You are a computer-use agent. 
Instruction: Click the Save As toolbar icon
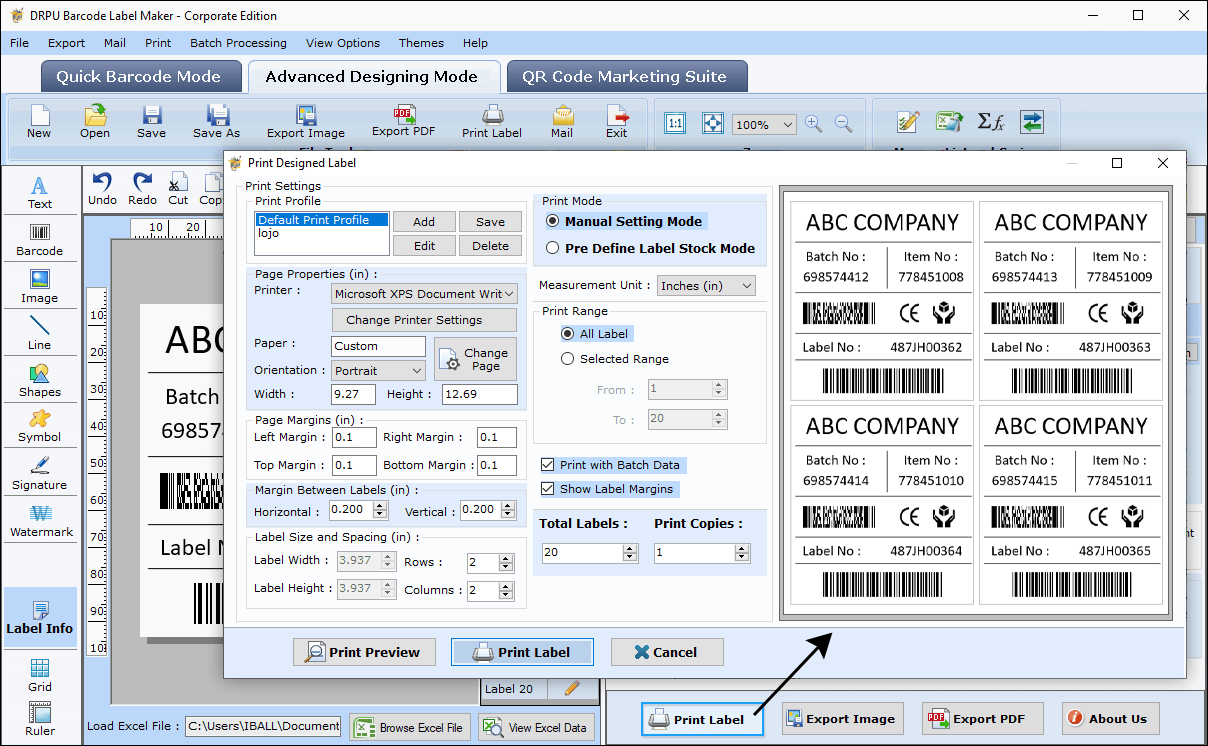pos(216,121)
